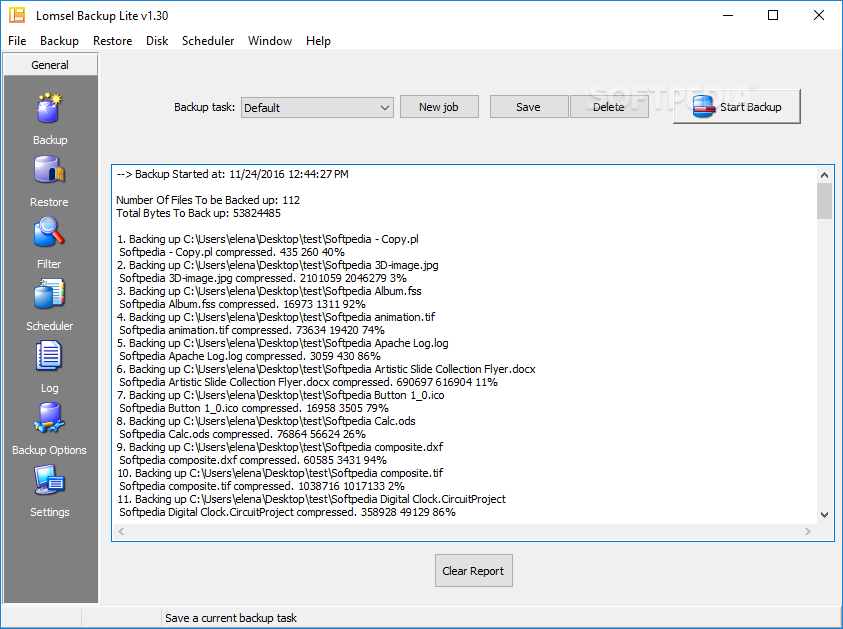
Task: Open the Backup section icon in sidebar
Action: pos(49,108)
